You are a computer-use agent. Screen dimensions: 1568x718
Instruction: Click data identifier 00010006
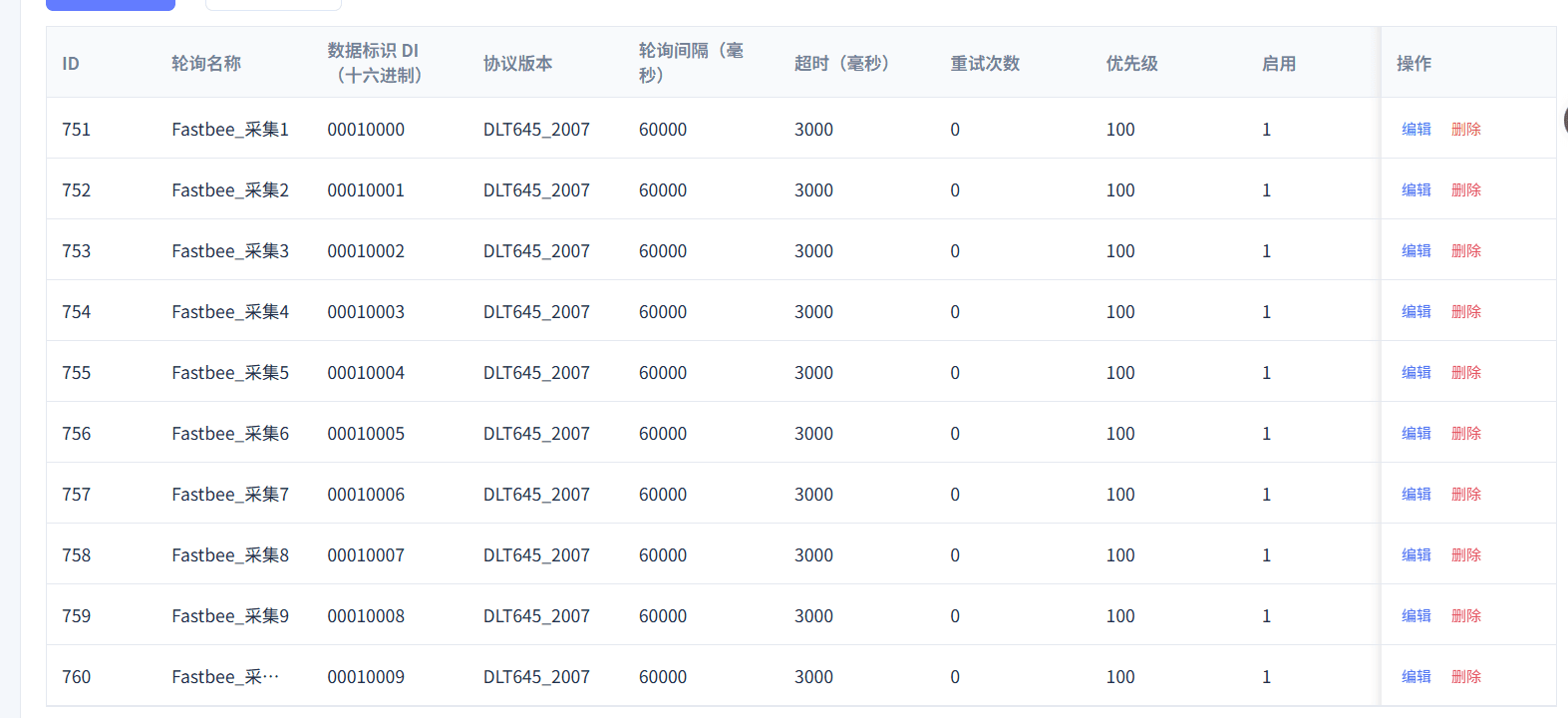click(x=366, y=494)
